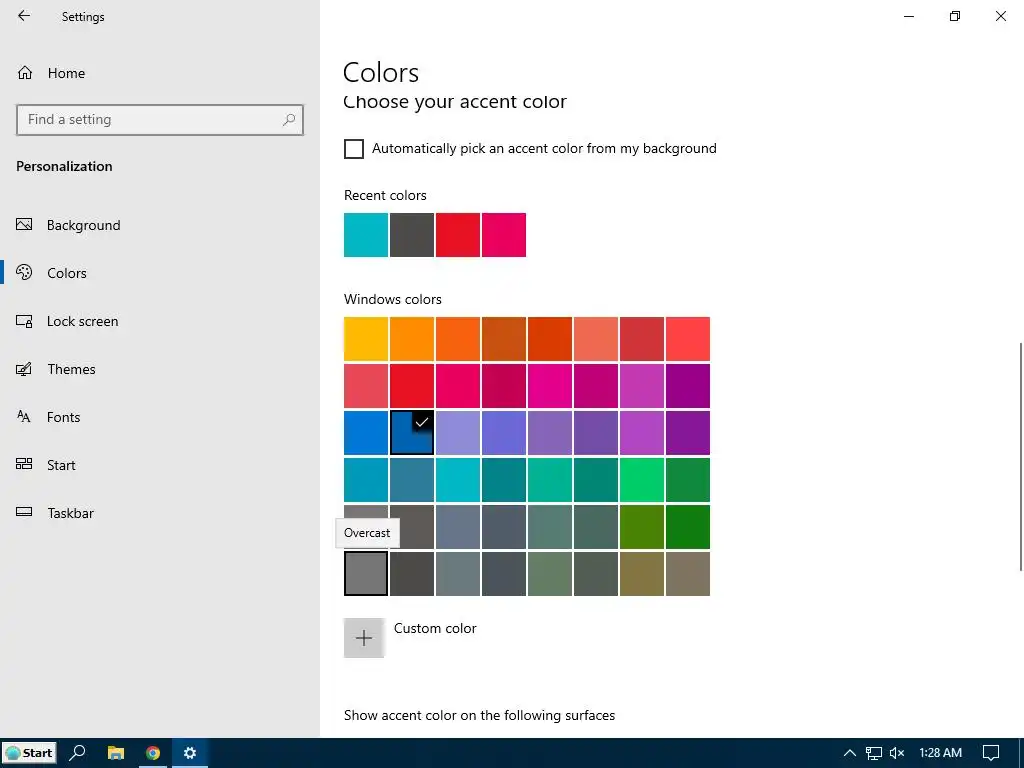The image size is (1024, 768).
Task: Open Home from the settings sidebar
Action: point(66,73)
